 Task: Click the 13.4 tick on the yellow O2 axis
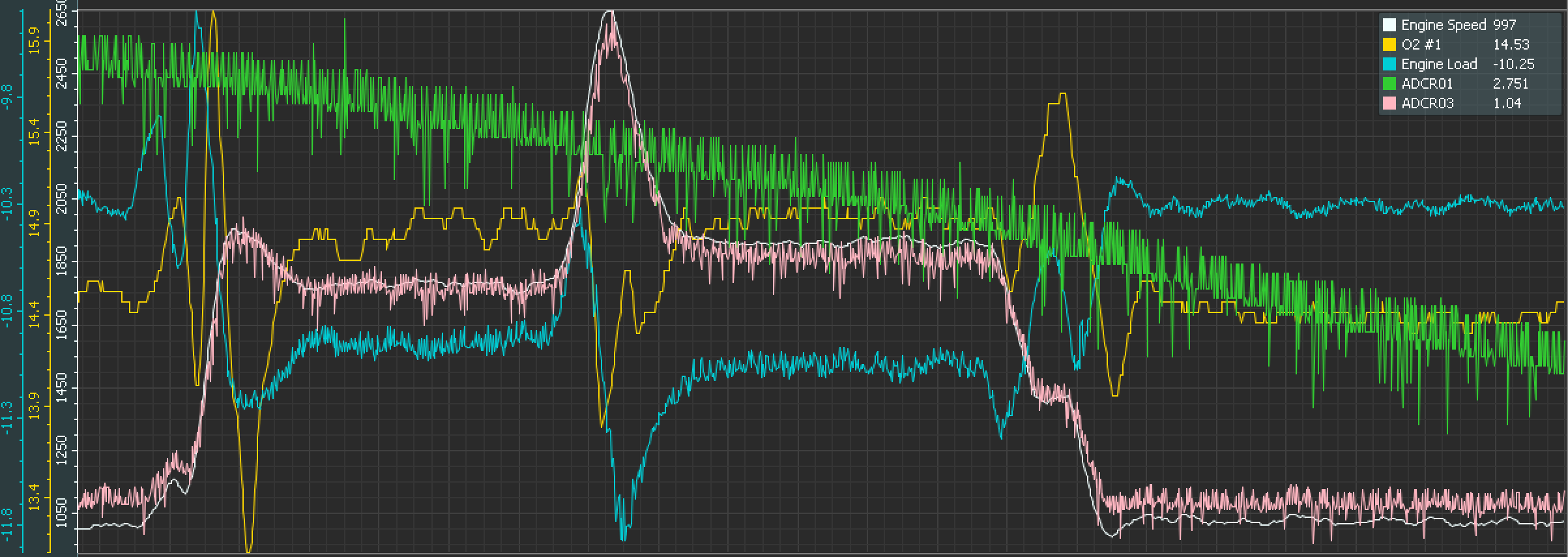click(34, 497)
